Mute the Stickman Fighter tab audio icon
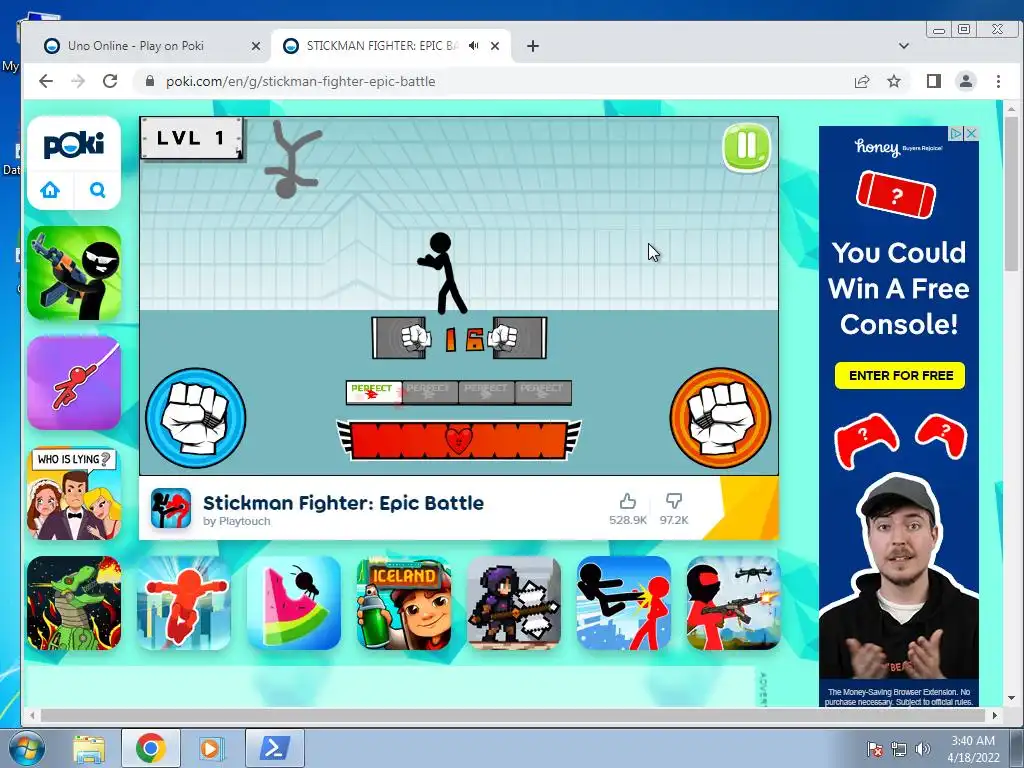 (473, 46)
